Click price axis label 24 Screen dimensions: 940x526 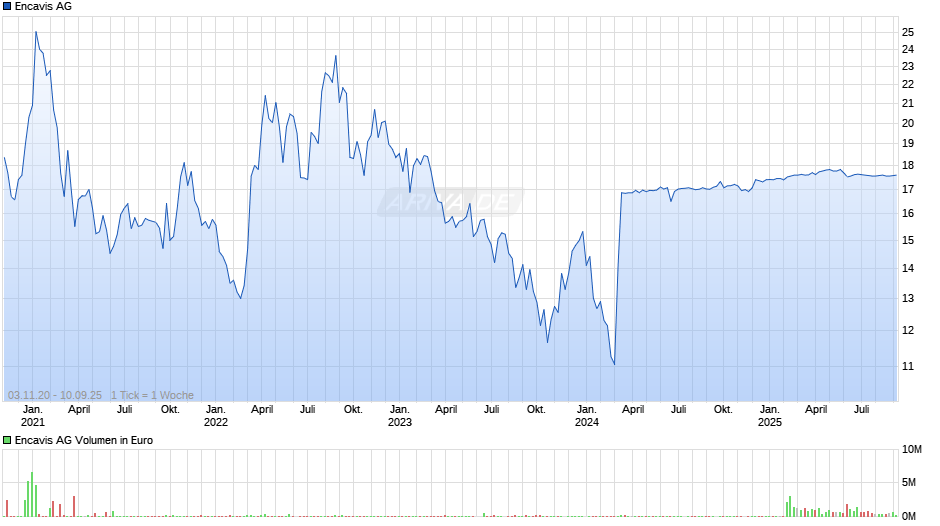908,49
